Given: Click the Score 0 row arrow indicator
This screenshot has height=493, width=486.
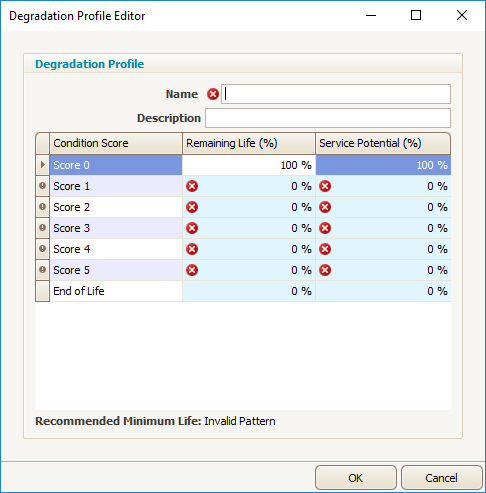Looking at the screenshot, I should [42, 165].
